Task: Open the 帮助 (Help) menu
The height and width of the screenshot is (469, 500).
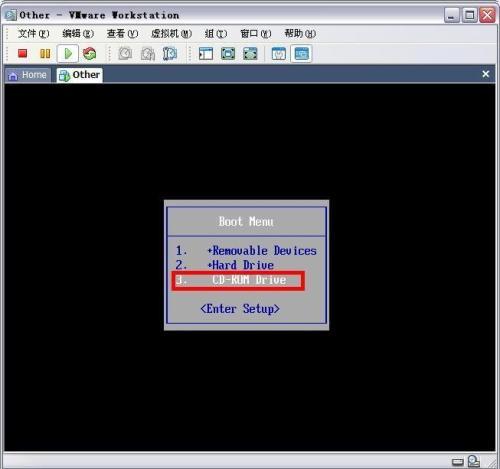Action: coord(300,33)
